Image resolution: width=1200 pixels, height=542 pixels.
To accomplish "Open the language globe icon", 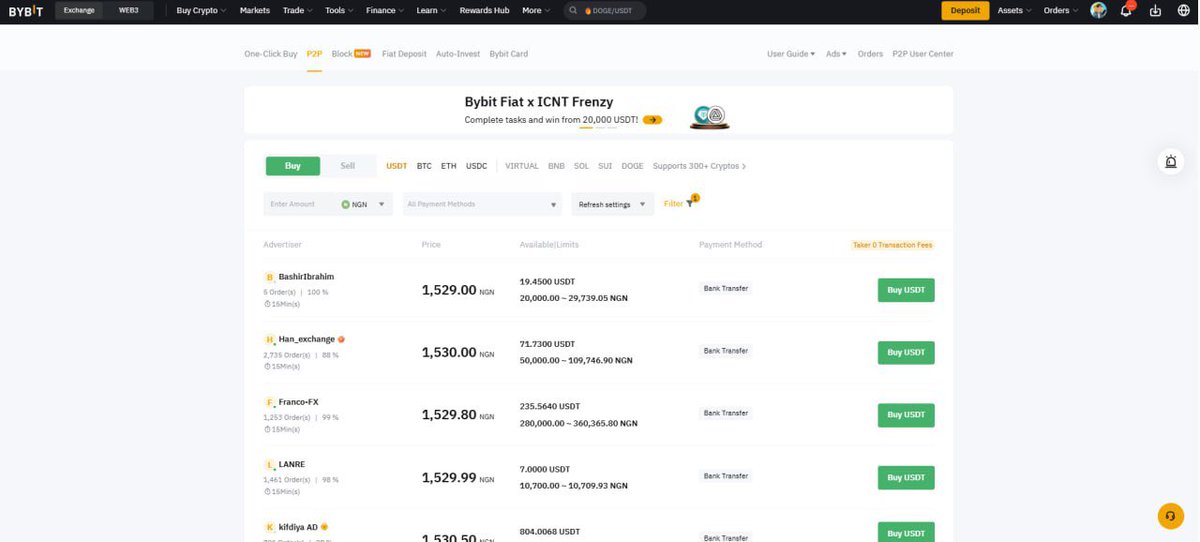I will [1183, 10].
